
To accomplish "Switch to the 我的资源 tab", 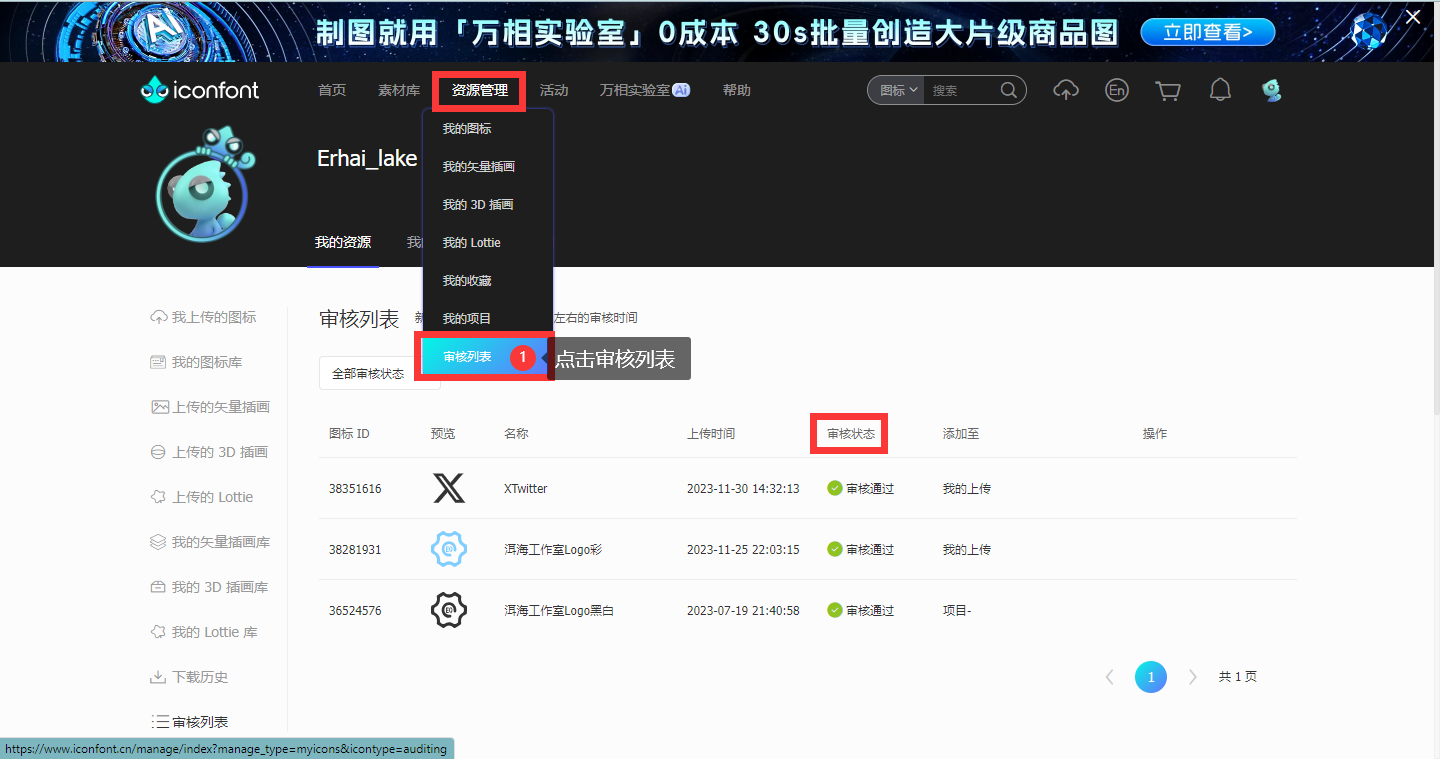I will (343, 242).
